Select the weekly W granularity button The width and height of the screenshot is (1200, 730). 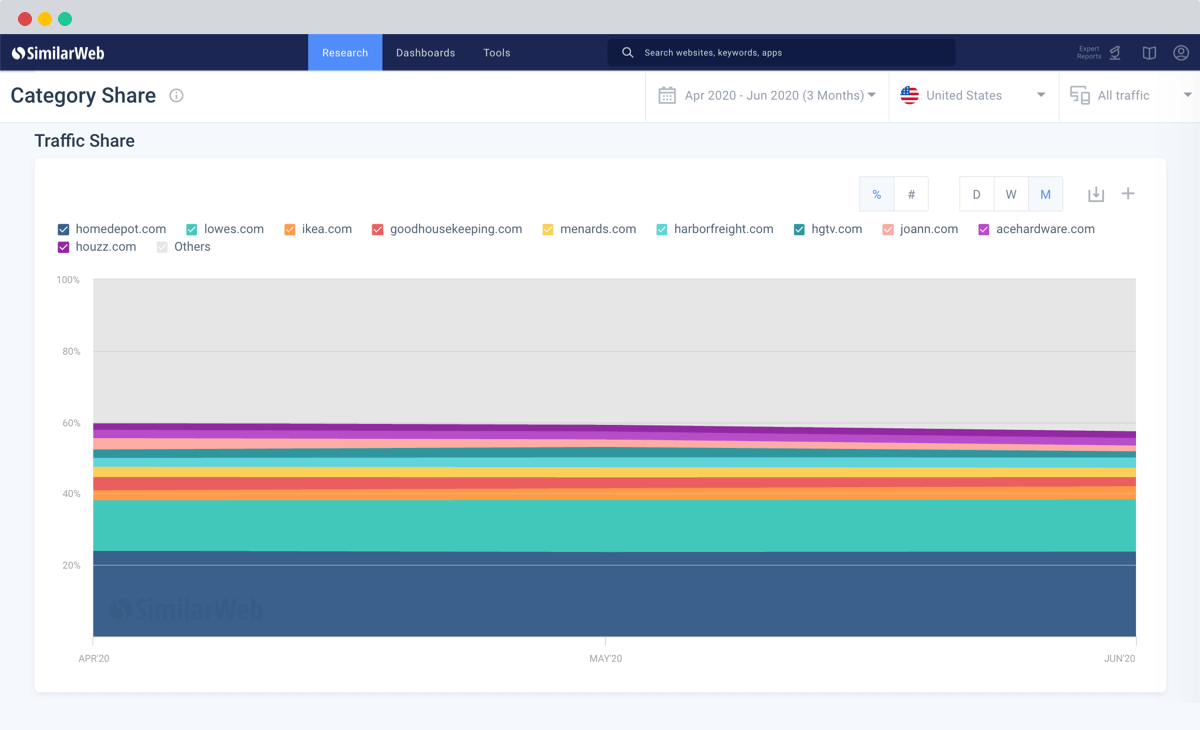[1011, 194]
